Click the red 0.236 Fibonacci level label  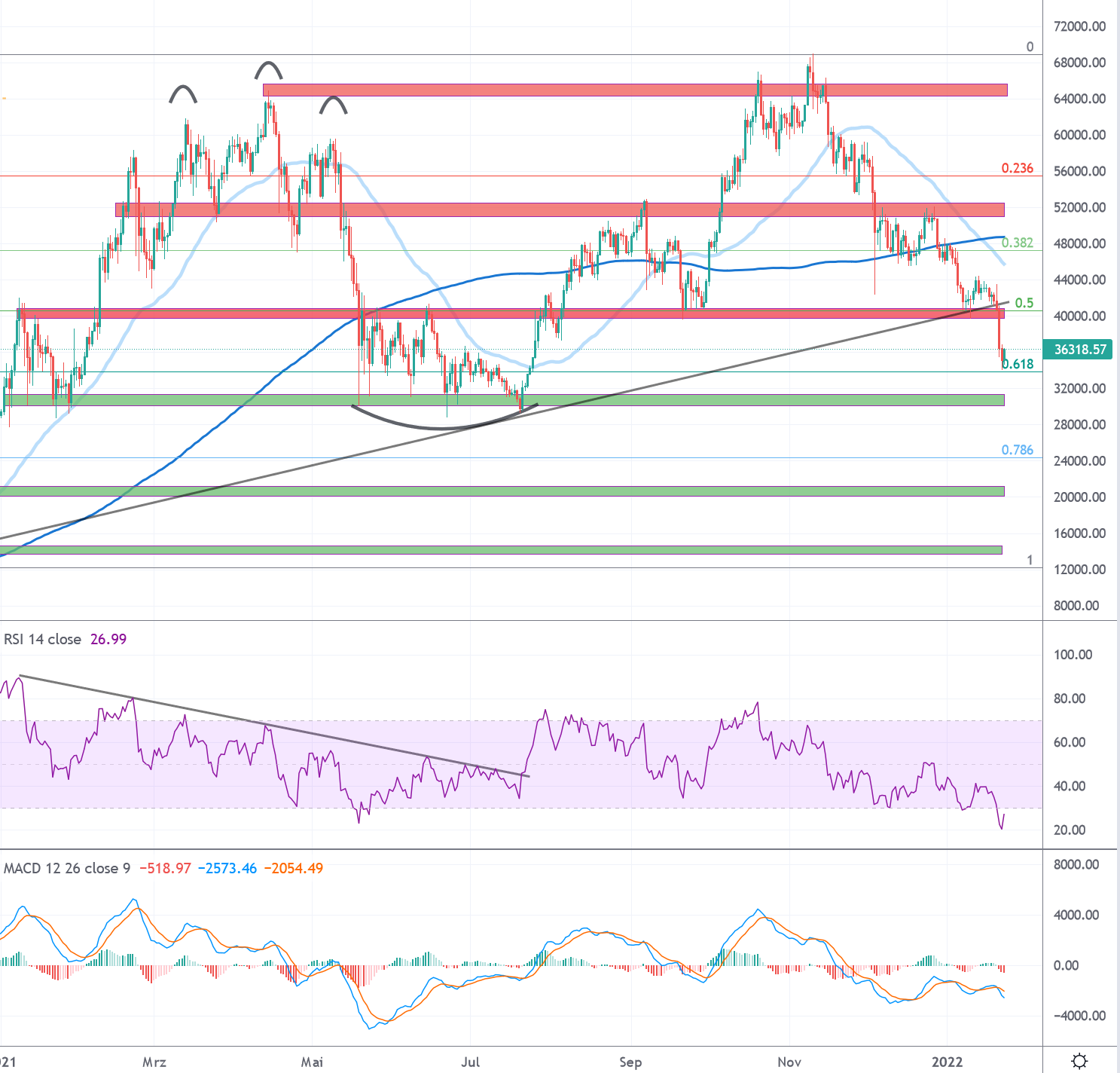[x=1018, y=168]
